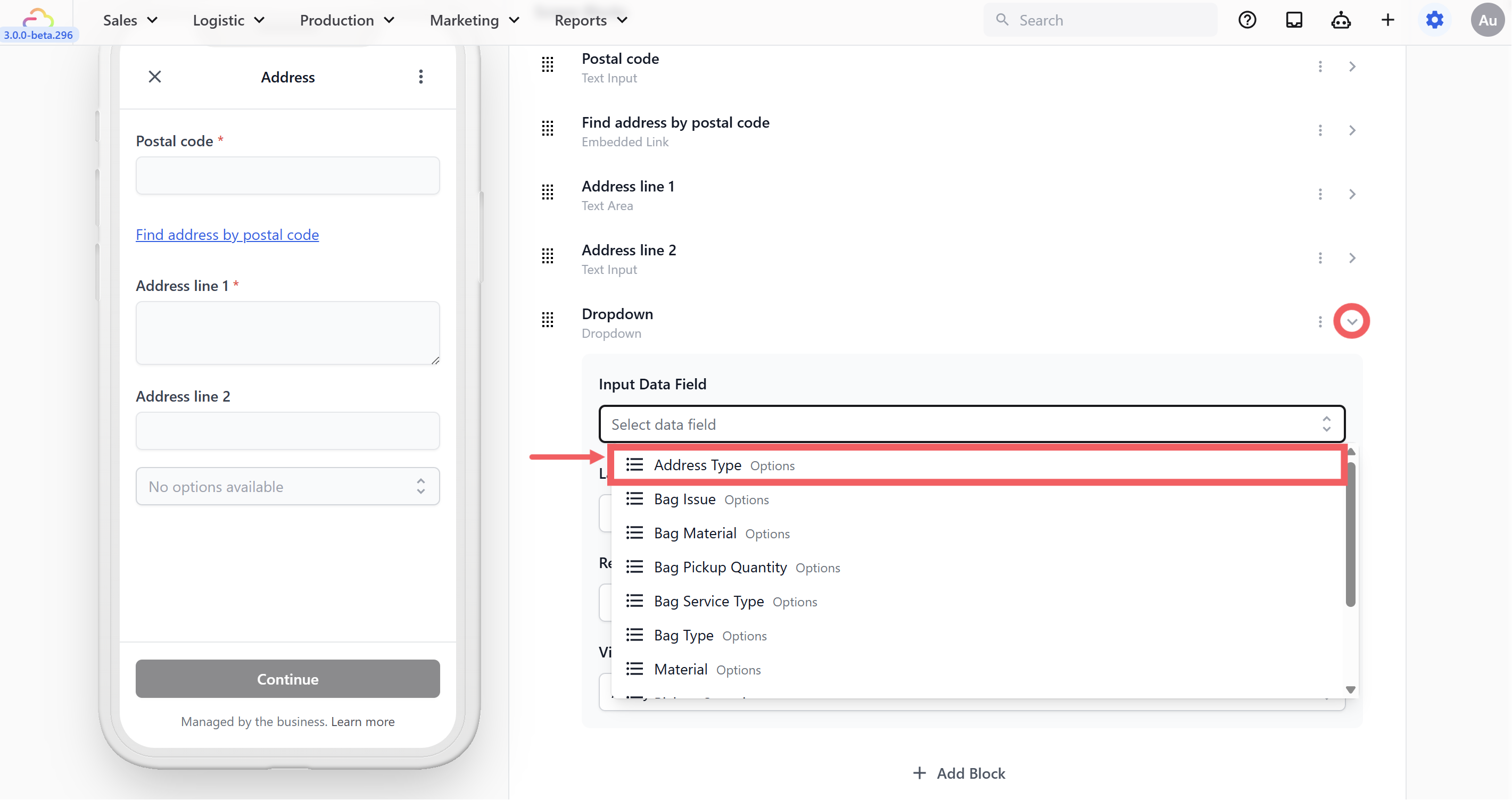Open Address preview three-dot menu
This screenshot has height=800, width=1512.
(420, 77)
